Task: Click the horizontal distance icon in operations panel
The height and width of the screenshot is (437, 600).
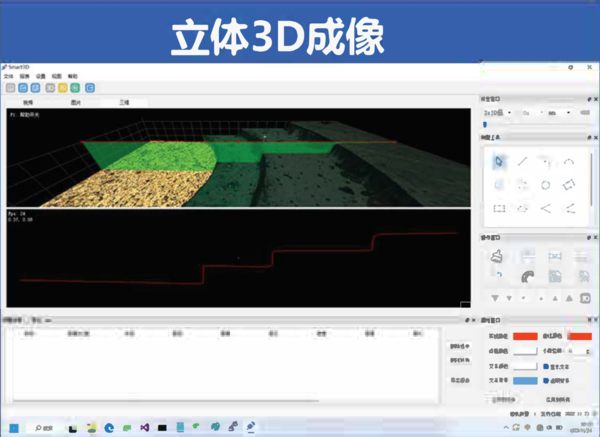Action: (555, 256)
